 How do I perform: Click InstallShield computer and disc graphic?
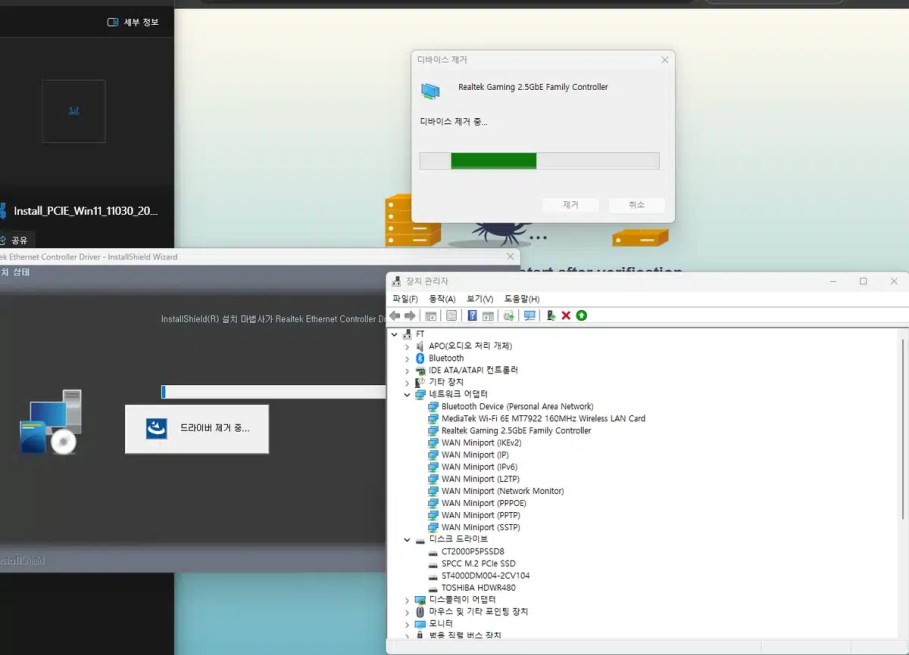[x=51, y=421]
